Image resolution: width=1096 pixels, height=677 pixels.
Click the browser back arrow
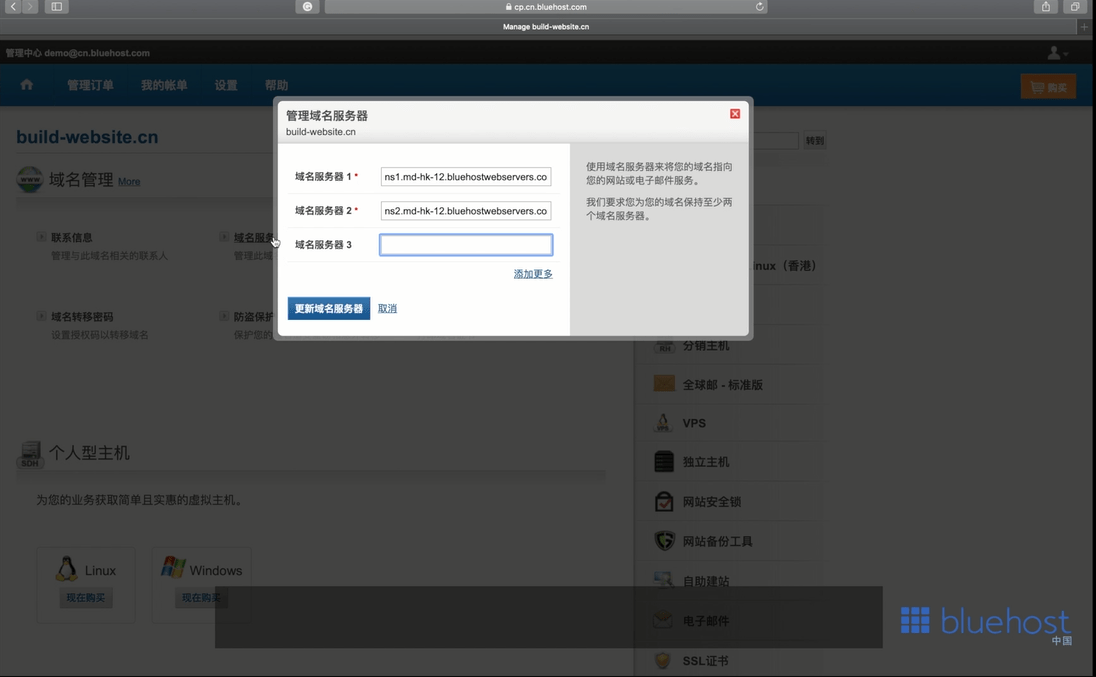click(x=13, y=6)
